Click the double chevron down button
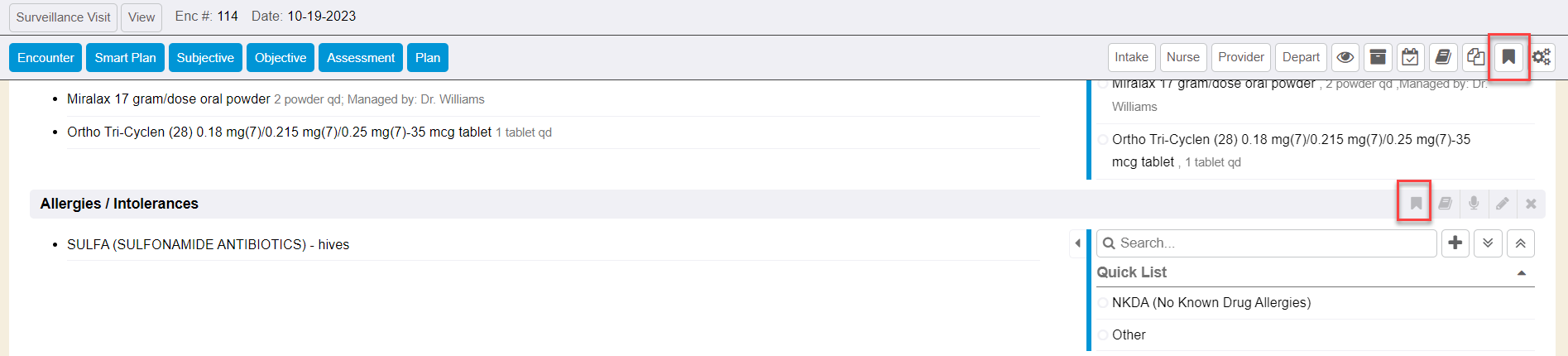This screenshot has width=1568, height=356. point(1488,243)
